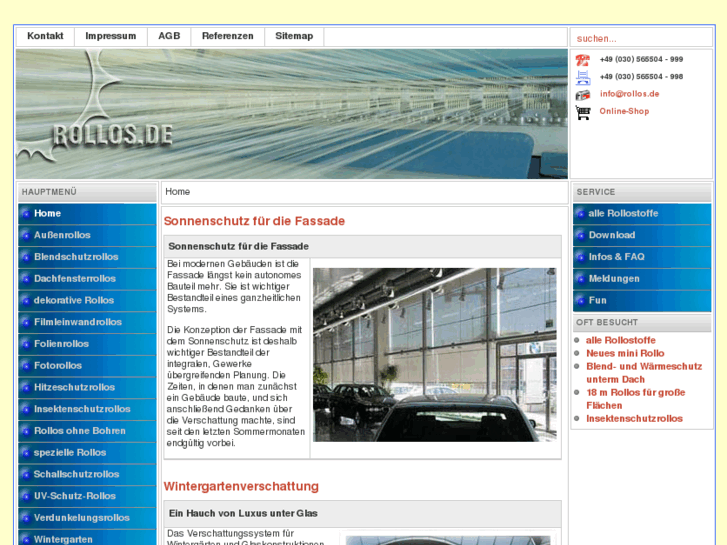Open Wintergarten menu item
The height and width of the screenshot is (545, 727).
pos(87,538)
